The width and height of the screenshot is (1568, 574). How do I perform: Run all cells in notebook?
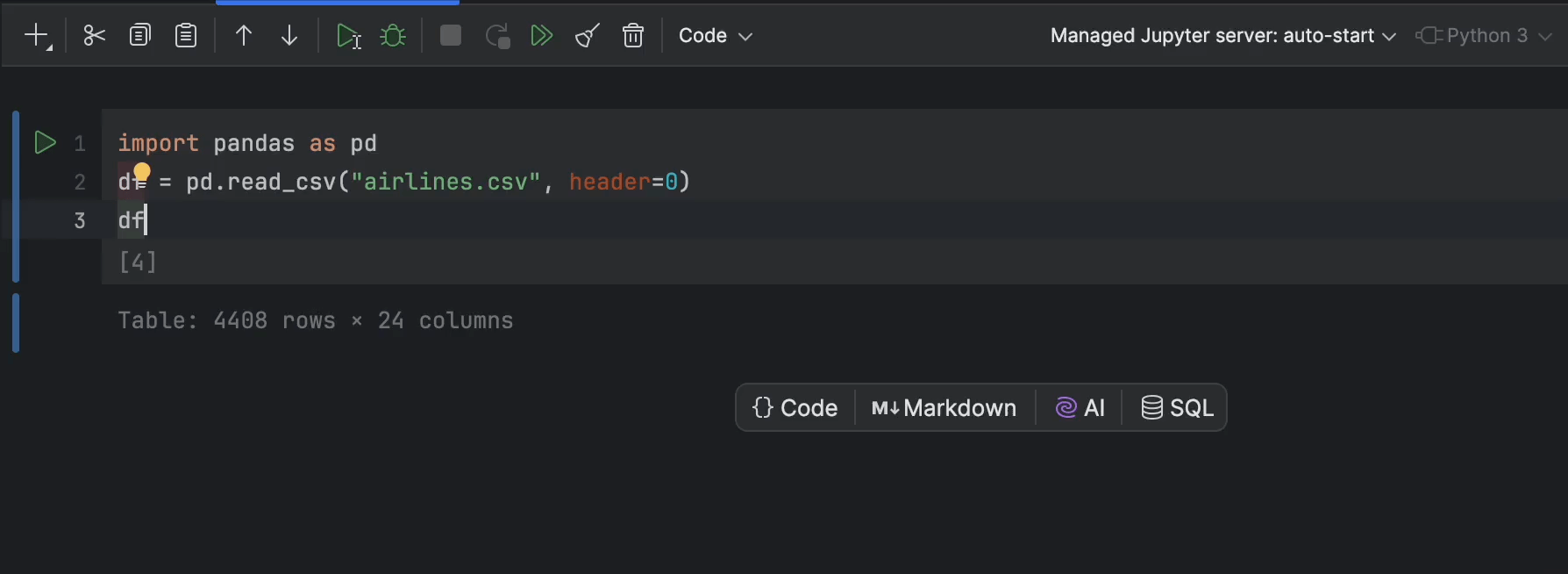coord(542,36)
